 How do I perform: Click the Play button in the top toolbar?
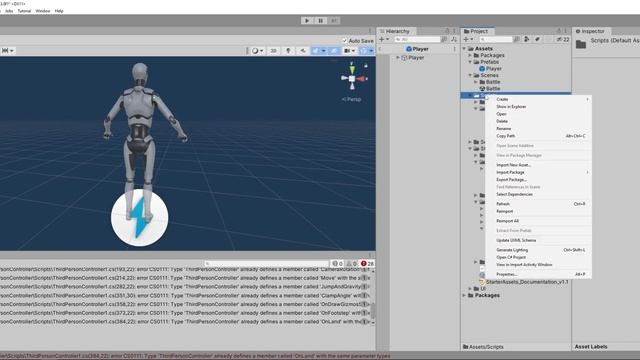[x=307, y=20]
